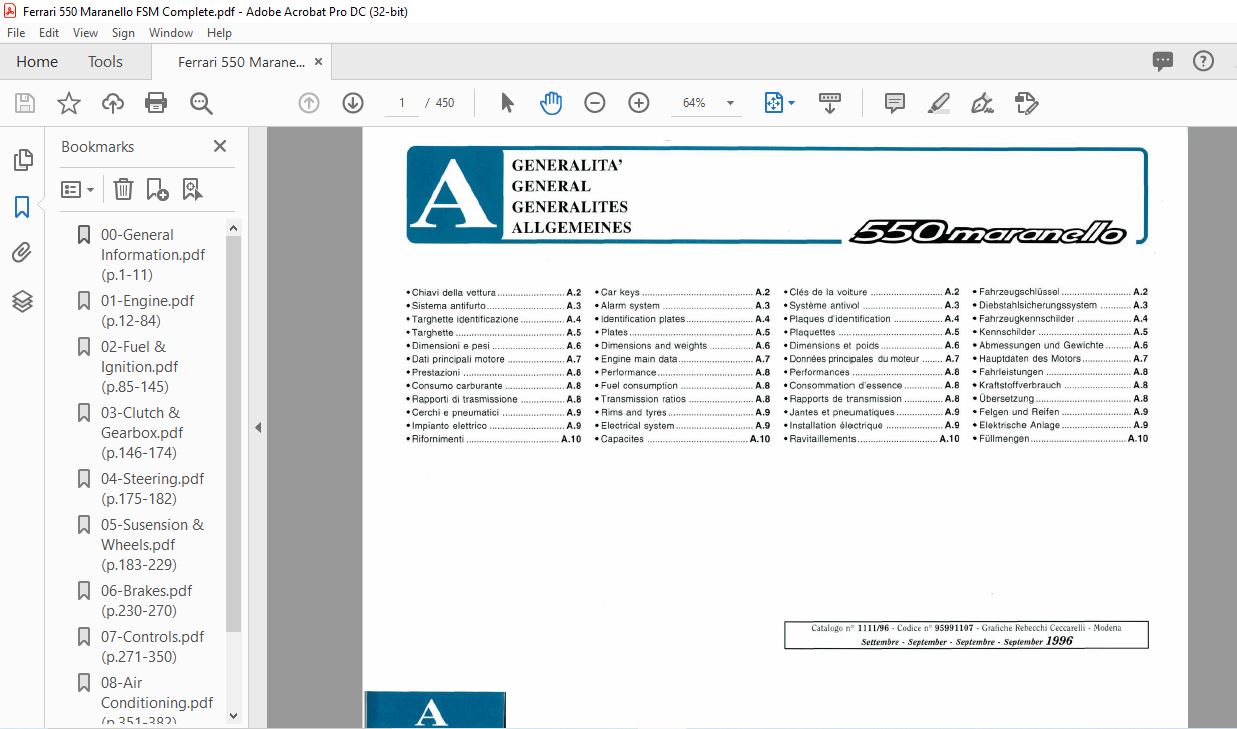Open the read mode keyboard icon

(829, 103)
